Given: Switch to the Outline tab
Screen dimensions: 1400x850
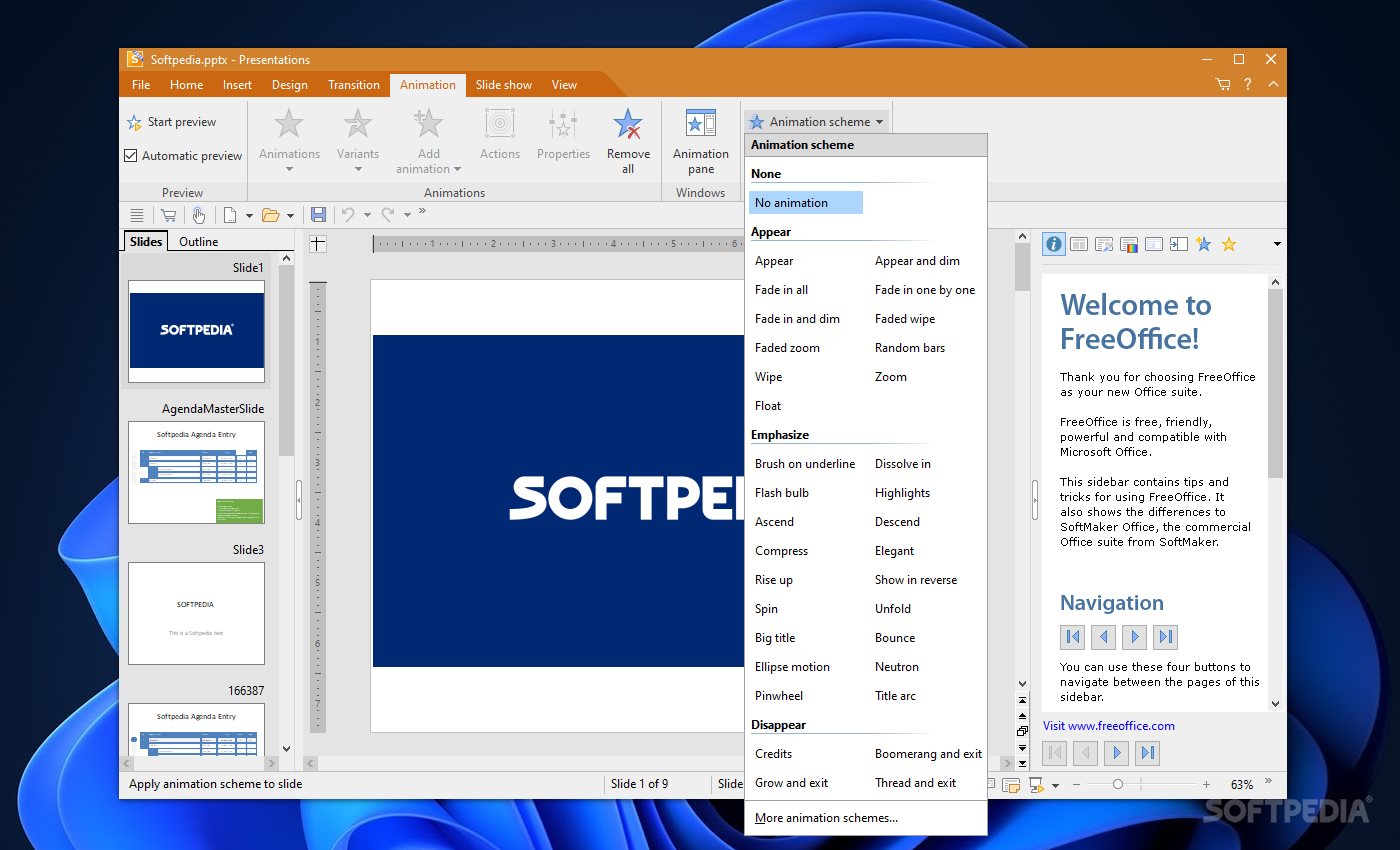Looking at the screenshot, I should (x=199, y=241).
